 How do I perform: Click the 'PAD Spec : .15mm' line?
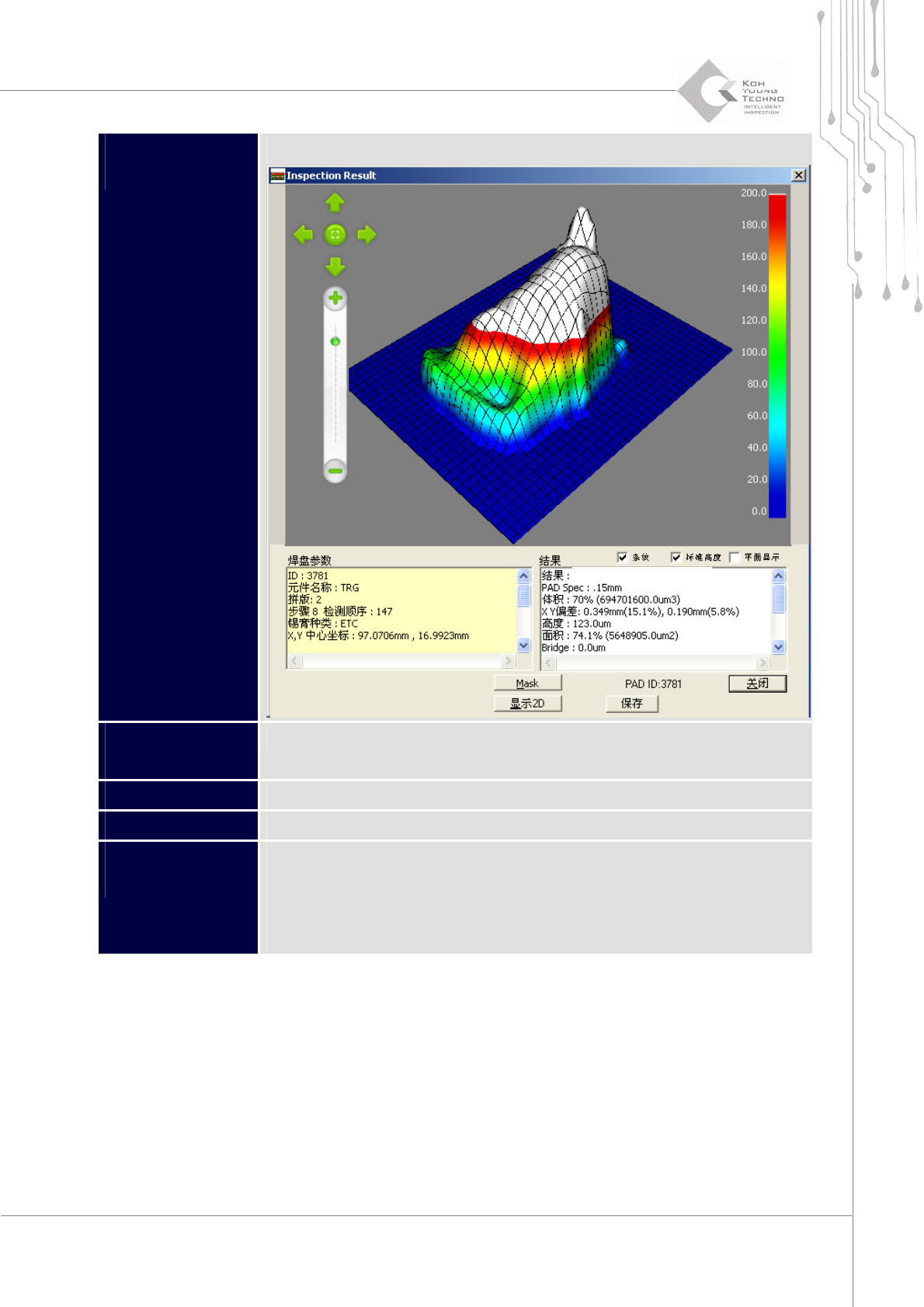coord(582,588)
